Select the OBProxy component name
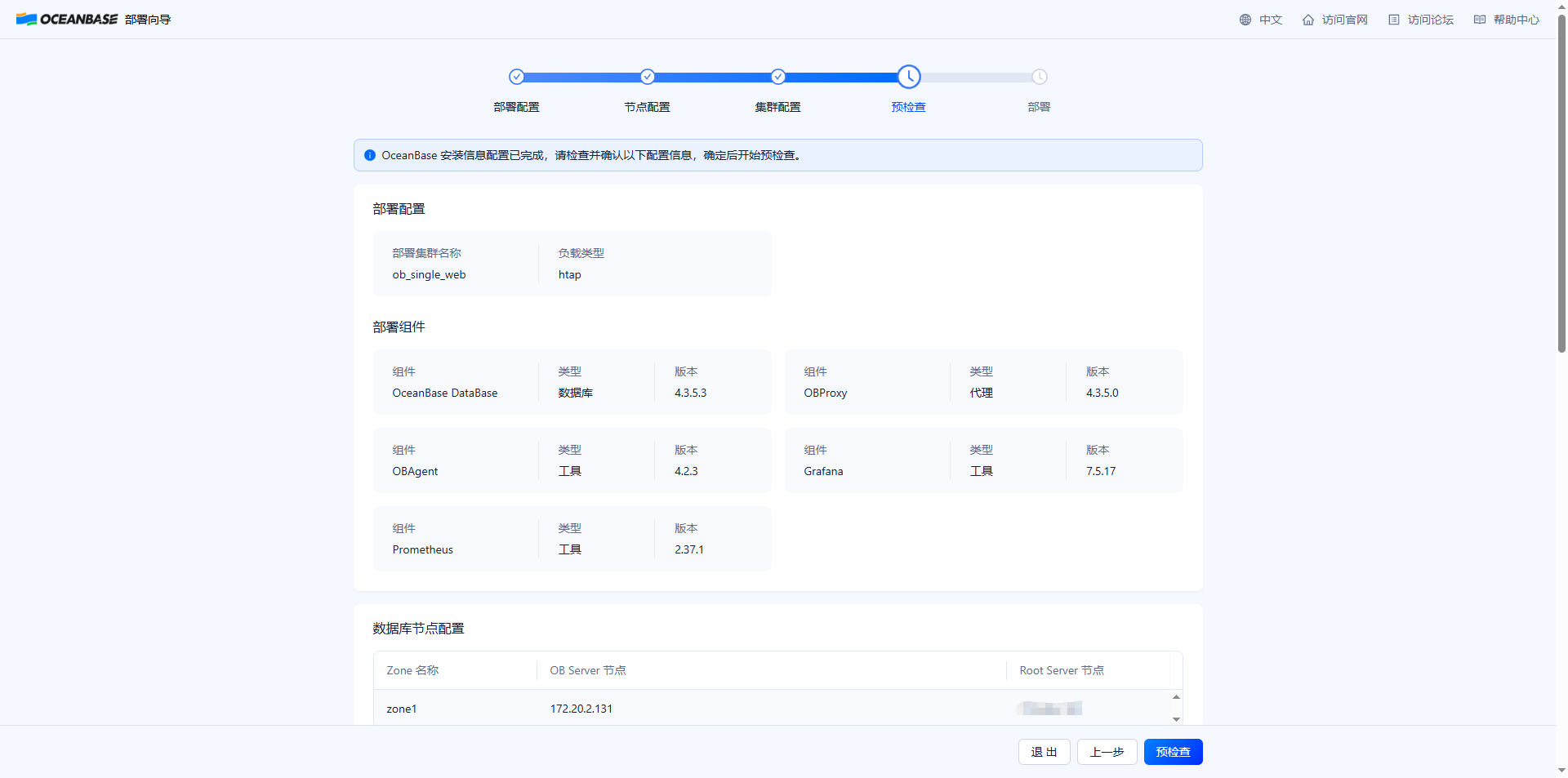Image resolution: width=1568 pixels, height=778 pixels. [826, 393]
